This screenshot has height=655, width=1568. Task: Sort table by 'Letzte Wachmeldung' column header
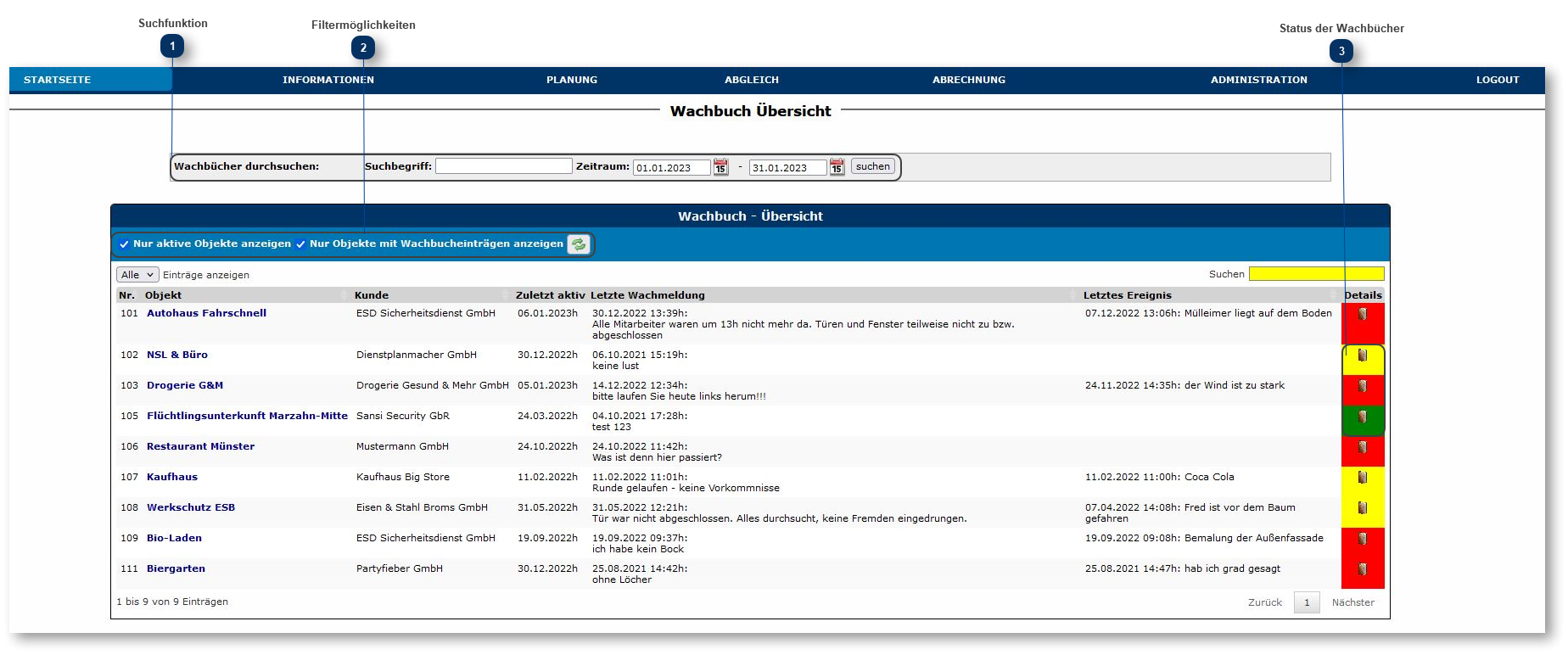click(x=647, y=295)
